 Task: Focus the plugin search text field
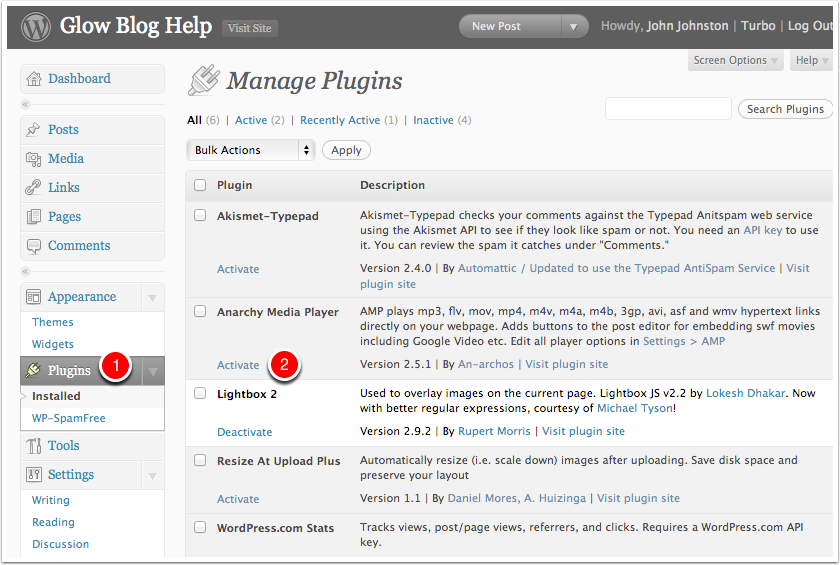point(668,109)
